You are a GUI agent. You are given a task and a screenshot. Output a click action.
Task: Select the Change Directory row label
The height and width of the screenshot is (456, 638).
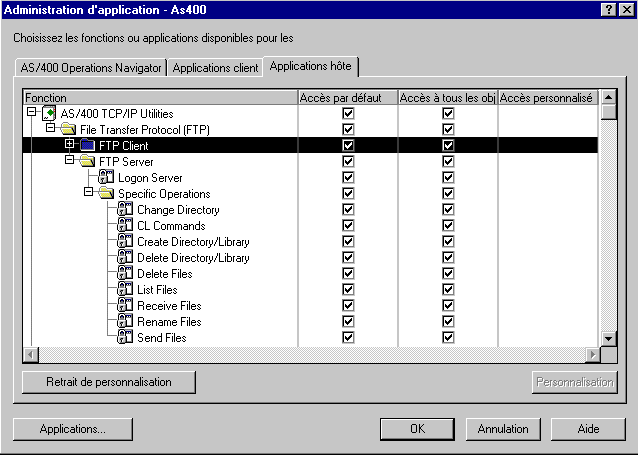178,210
